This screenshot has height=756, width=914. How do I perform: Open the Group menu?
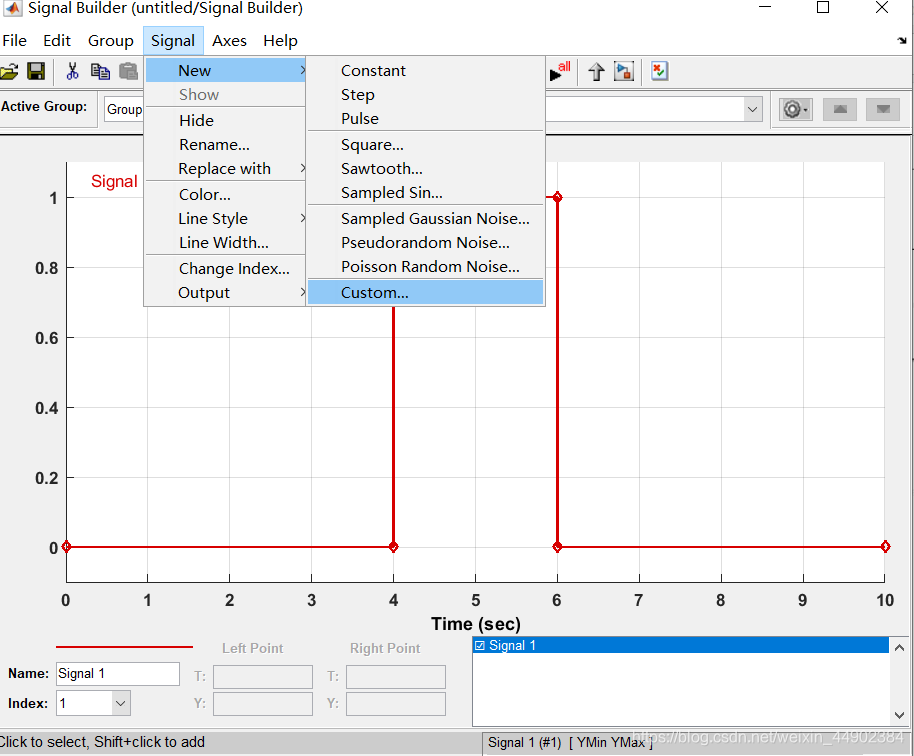pyautogui.click(x=111, y=41)
